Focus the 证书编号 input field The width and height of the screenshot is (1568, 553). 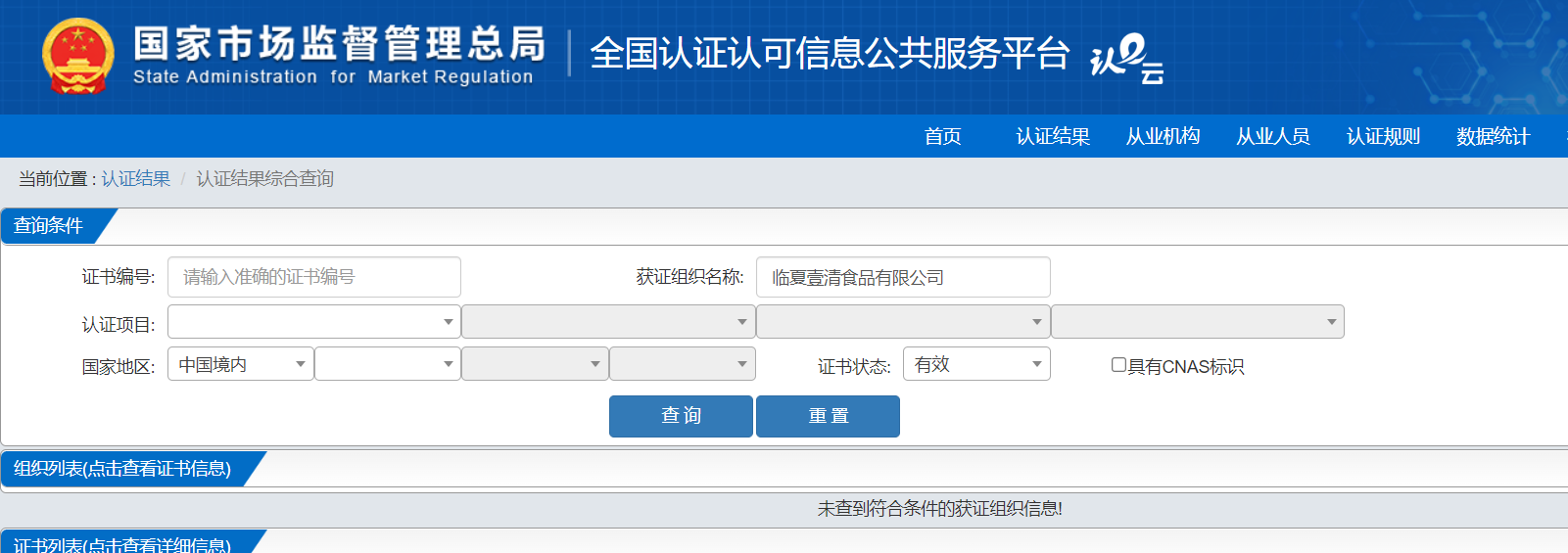(x=314, y=277)
